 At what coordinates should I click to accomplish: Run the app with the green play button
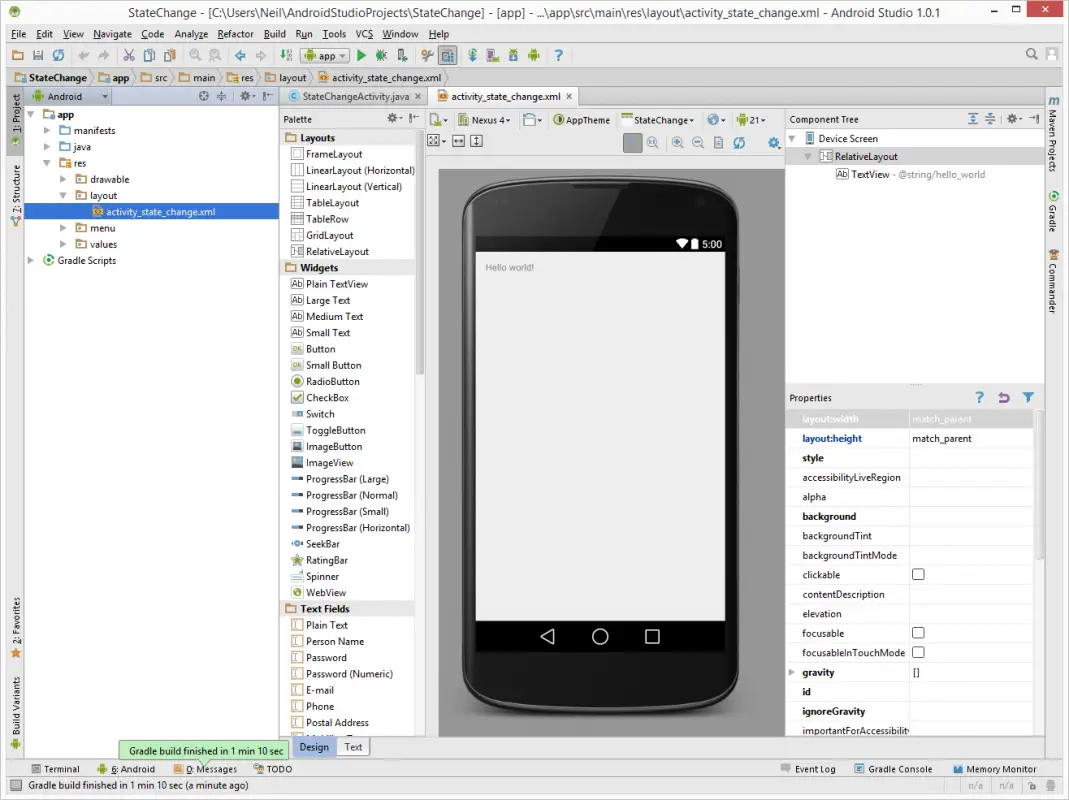(362, 56)
